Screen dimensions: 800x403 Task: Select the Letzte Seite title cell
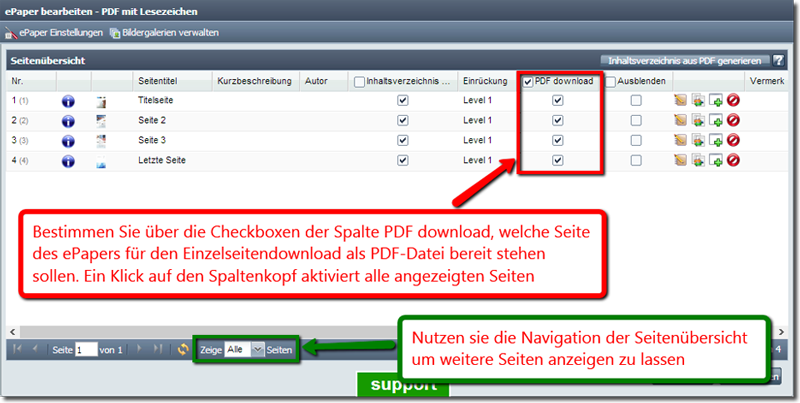[162, 160]
